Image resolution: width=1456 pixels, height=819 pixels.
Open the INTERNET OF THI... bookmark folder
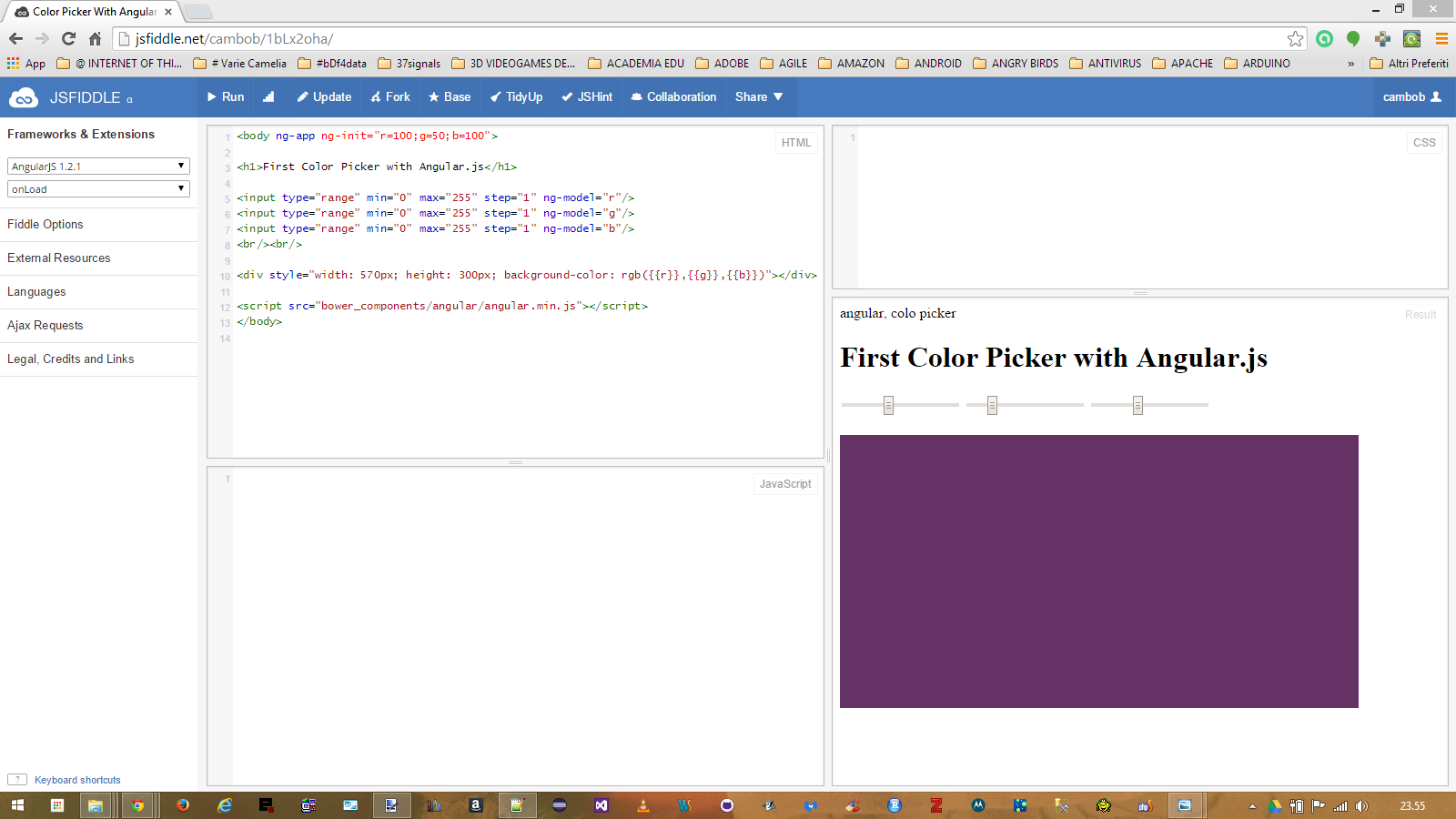(x=119, y=64)
